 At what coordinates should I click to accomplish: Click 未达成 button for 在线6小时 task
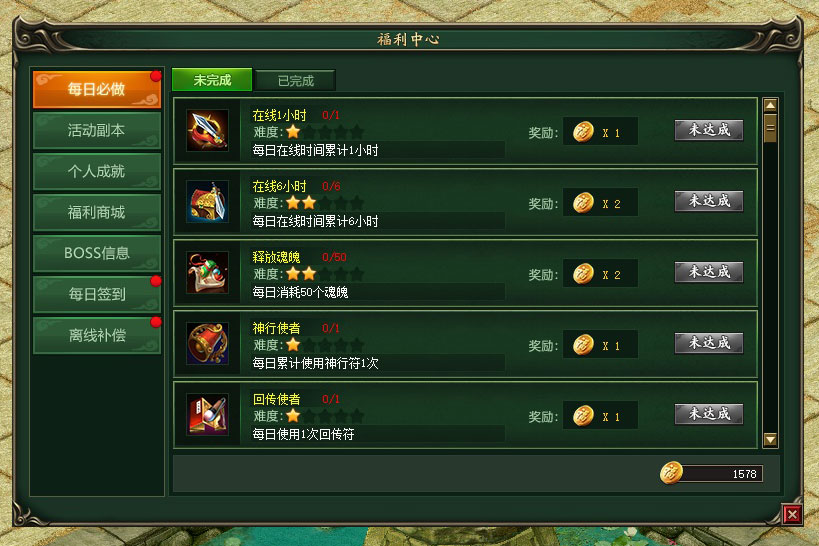coord(709,201)
